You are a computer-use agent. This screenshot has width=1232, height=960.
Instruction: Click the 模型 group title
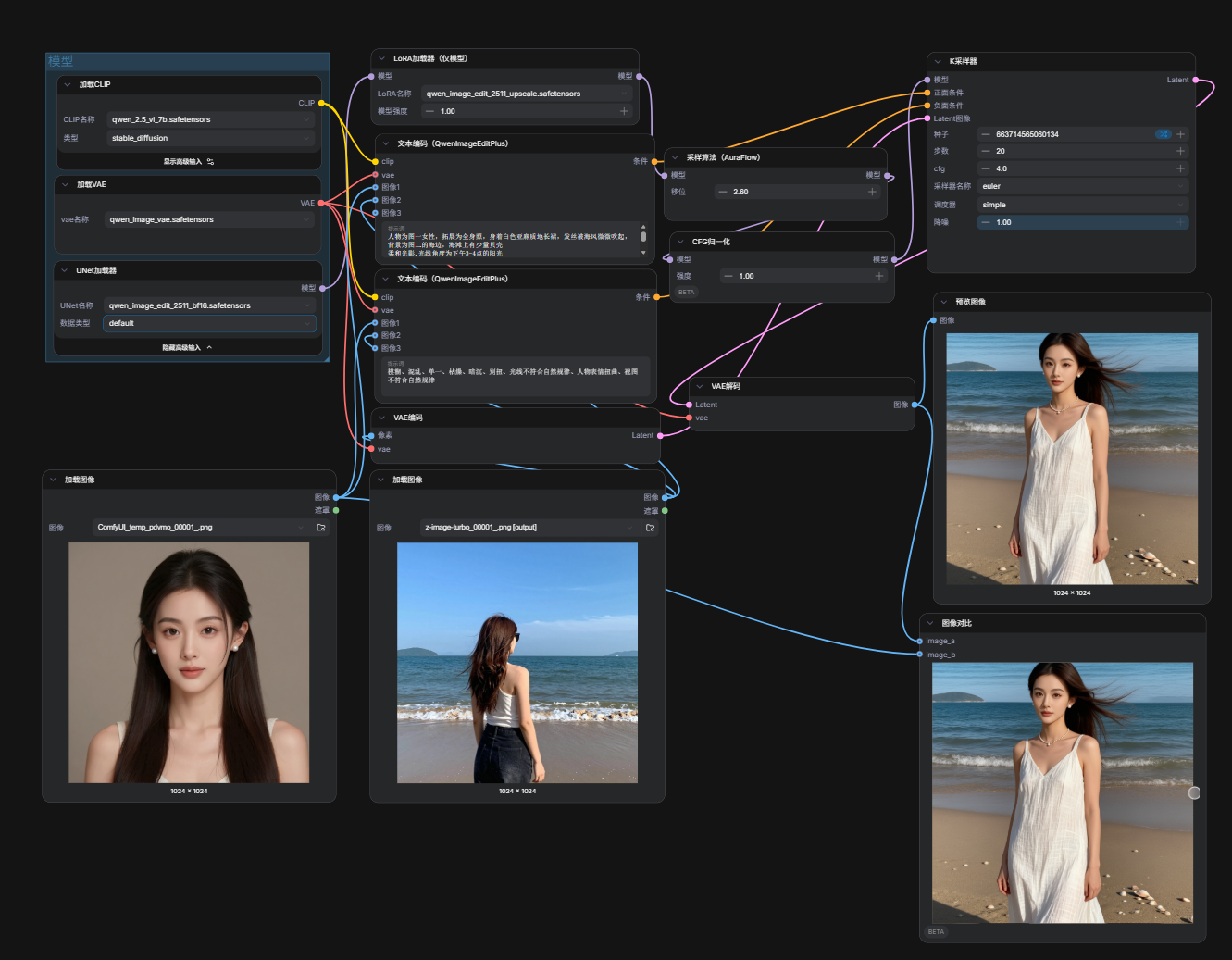click(x=61, y=61)
